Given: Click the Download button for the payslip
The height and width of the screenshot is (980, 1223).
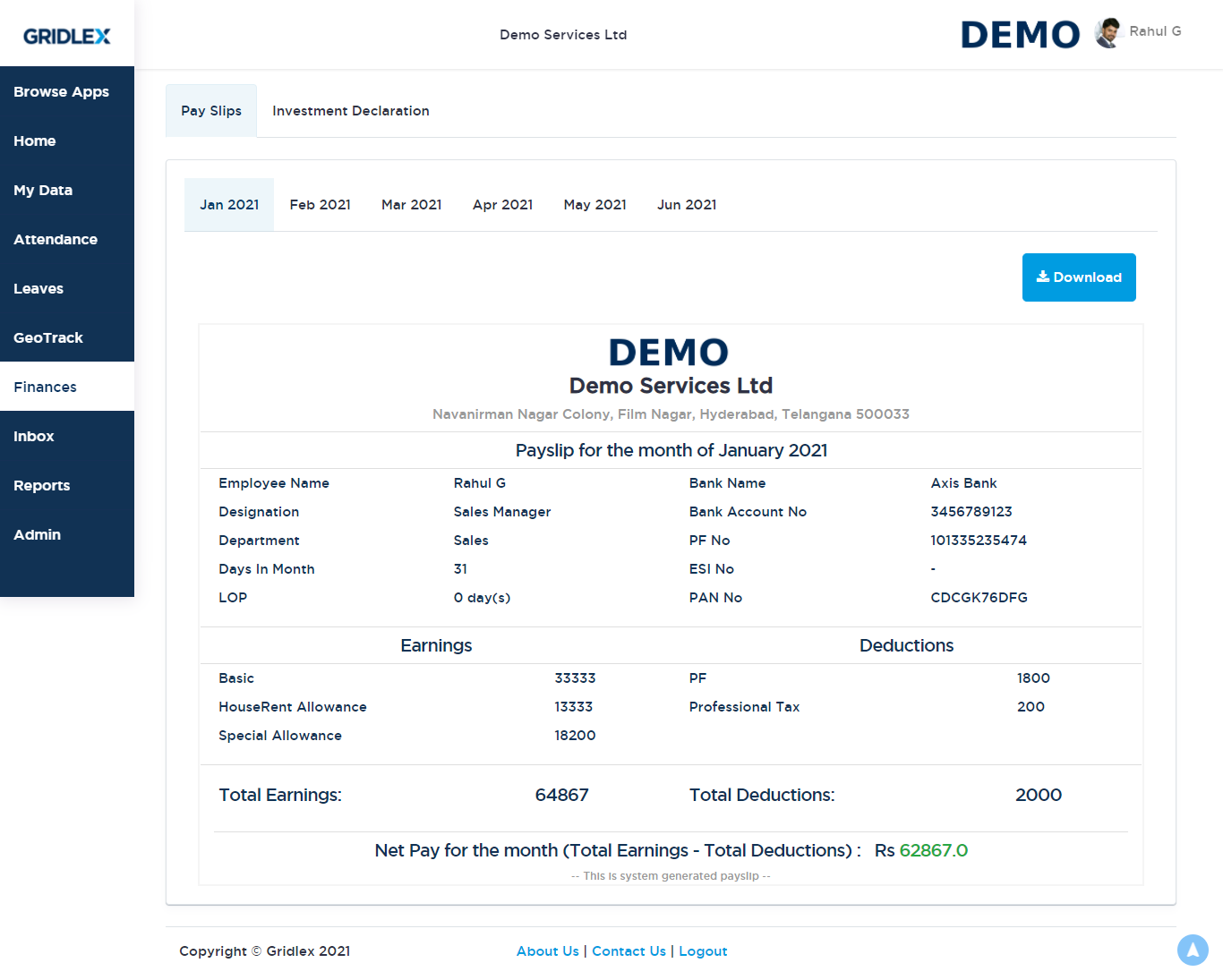Looking at the screenshot, I should click(x=1079, y=277).
